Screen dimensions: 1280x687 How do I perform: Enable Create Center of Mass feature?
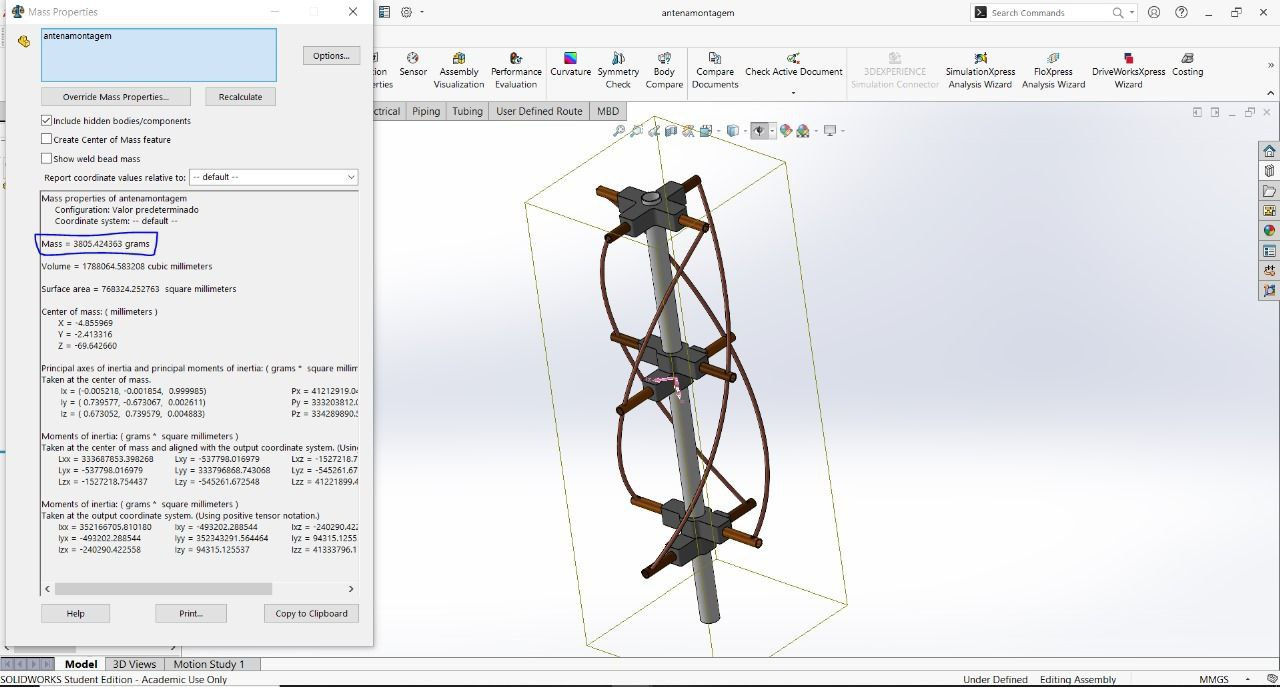pos(47,139)
